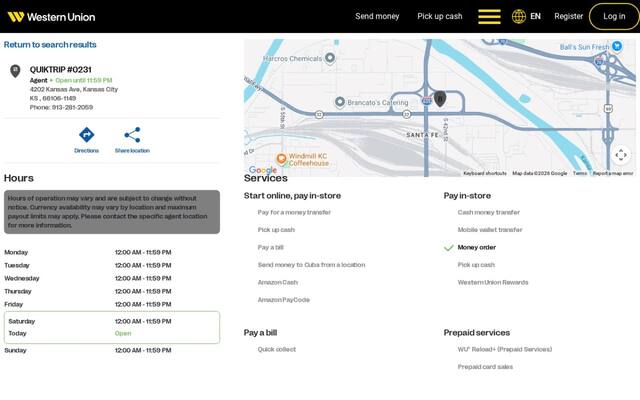Select the Send money nav item
640x400 pixels.
pos(377,16)
